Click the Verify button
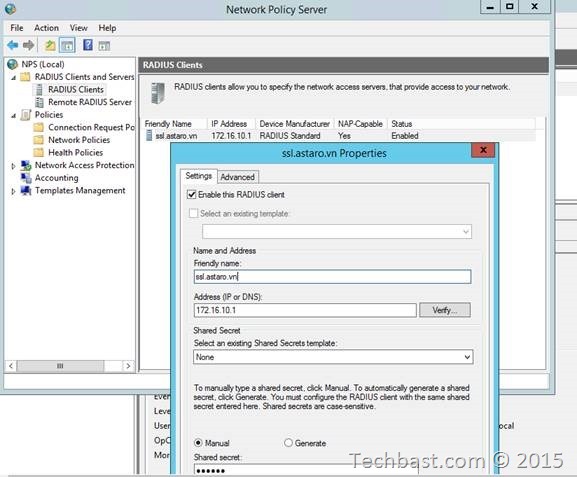Viewport: 577px width, 477px height. click(x=445, y=310)
